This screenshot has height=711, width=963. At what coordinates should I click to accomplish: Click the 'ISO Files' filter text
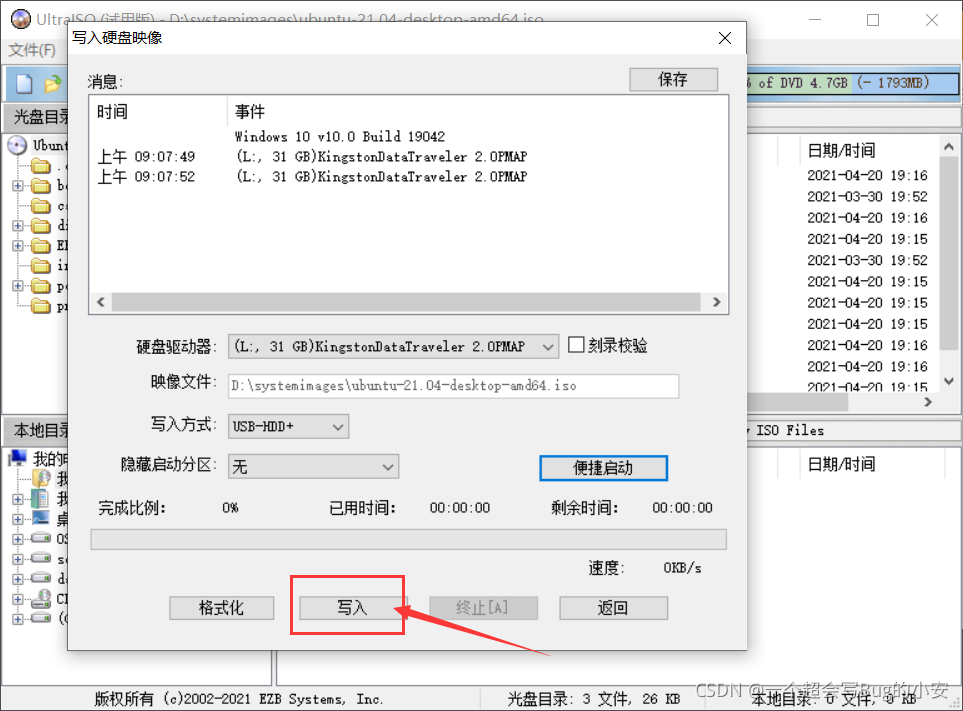790,430
